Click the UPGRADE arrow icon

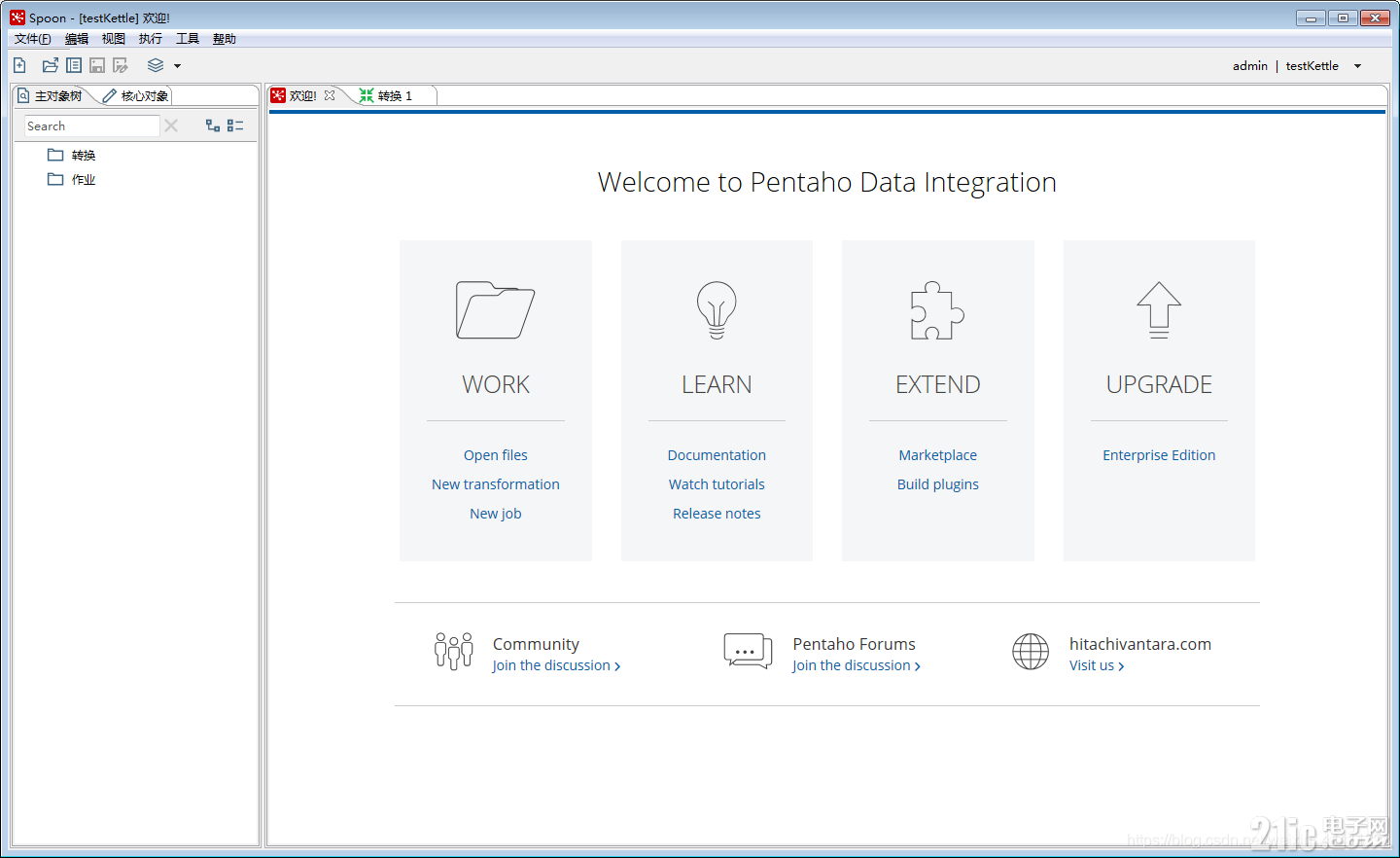(1159, 310)
